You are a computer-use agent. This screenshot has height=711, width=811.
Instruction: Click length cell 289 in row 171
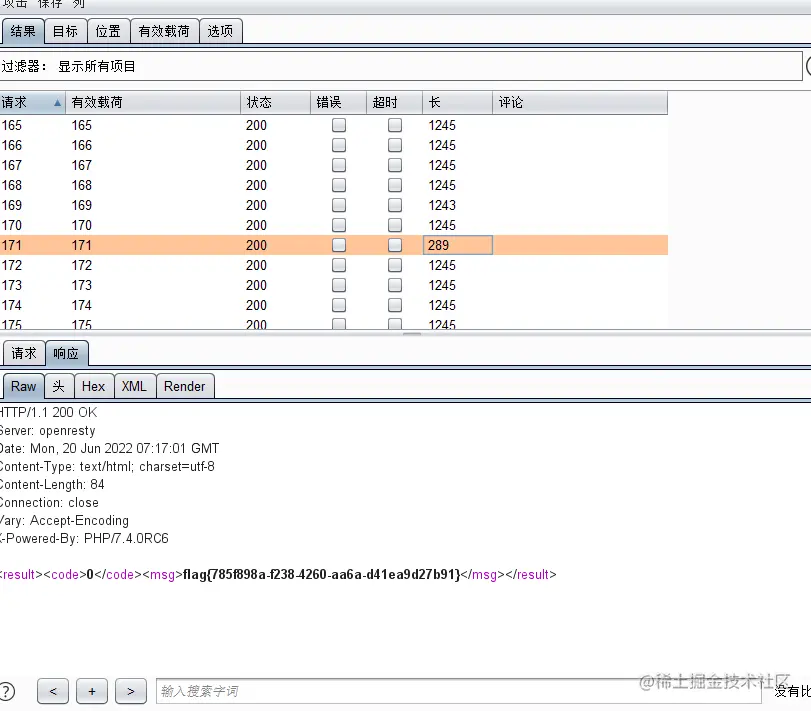458,245
